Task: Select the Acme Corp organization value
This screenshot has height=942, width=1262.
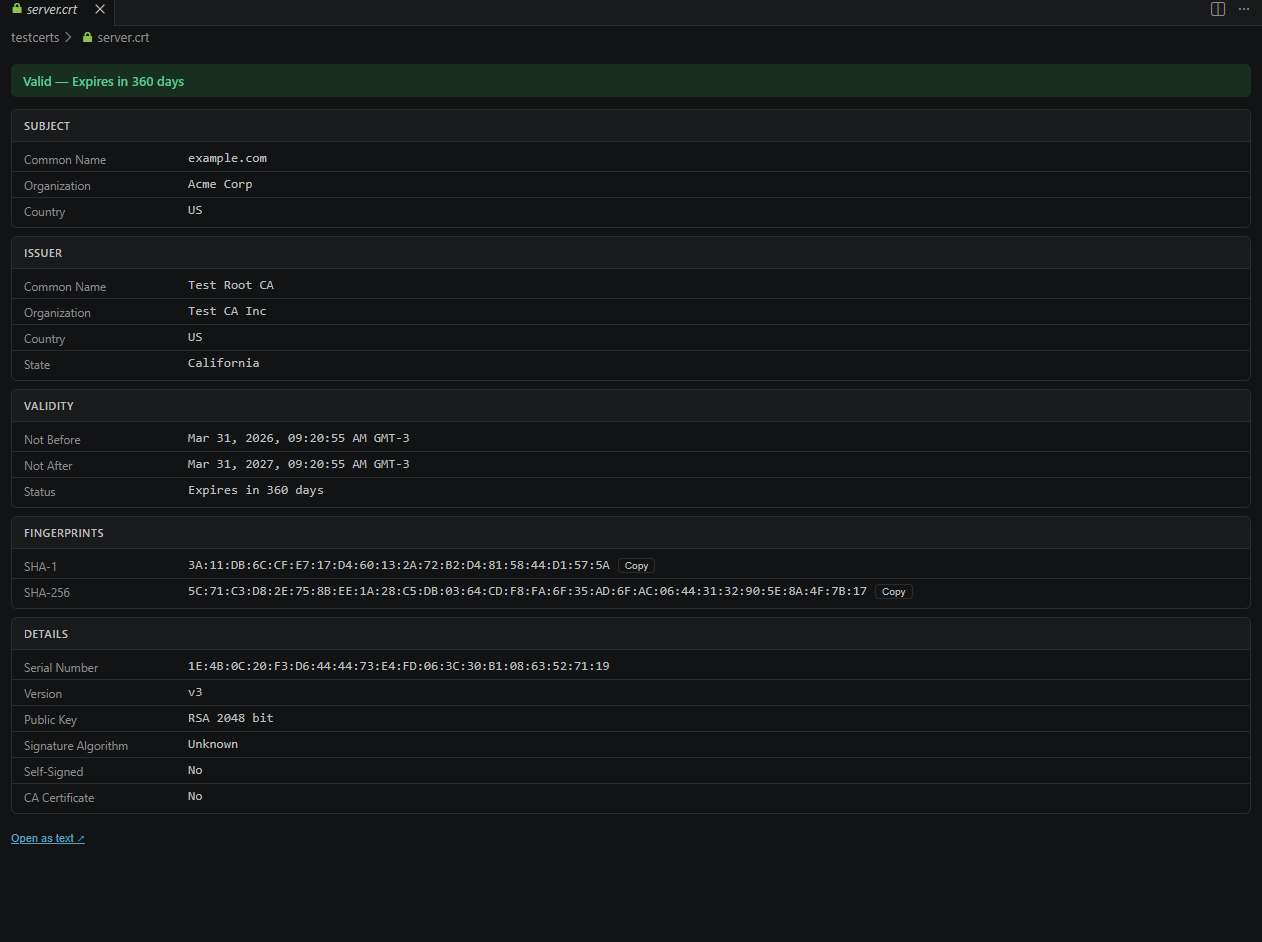Action: [x=220, y=184]
